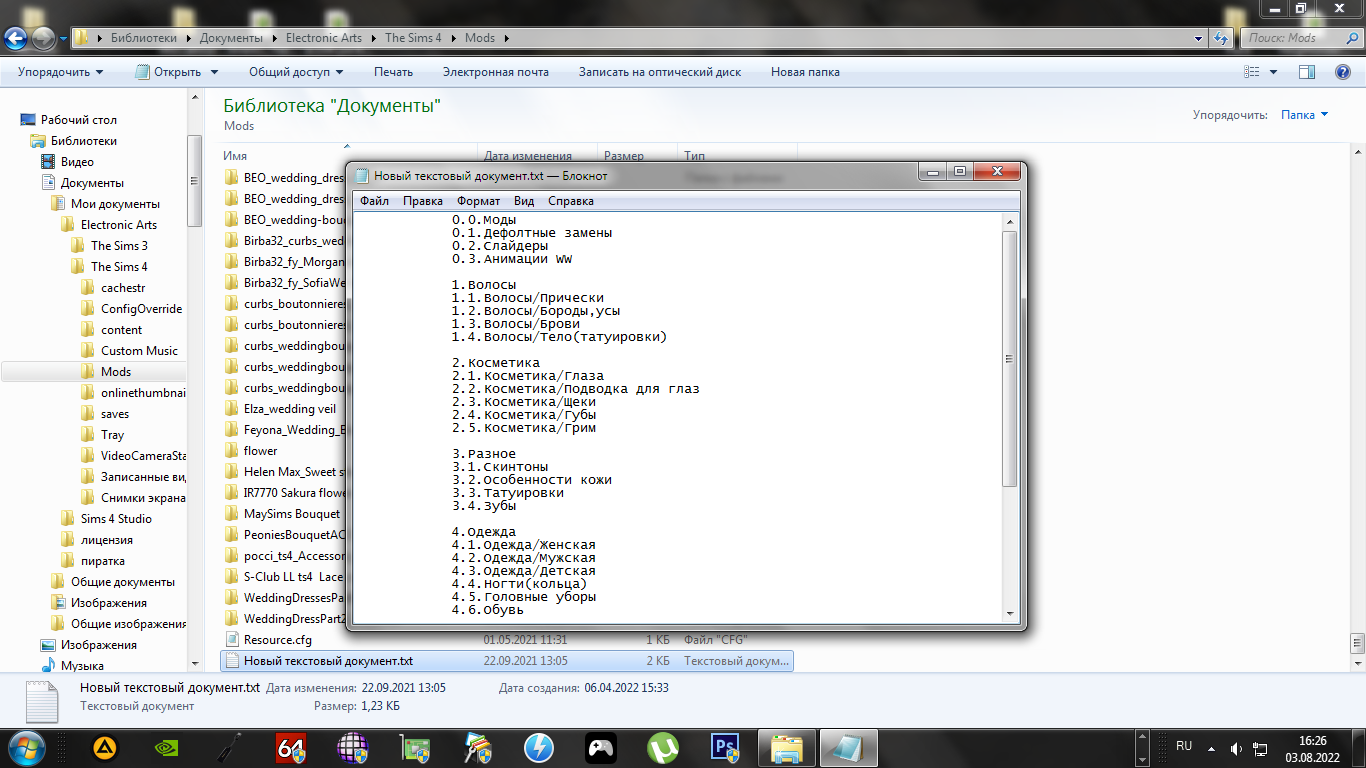Click Электронная почта in toolbar

[496, 72]
